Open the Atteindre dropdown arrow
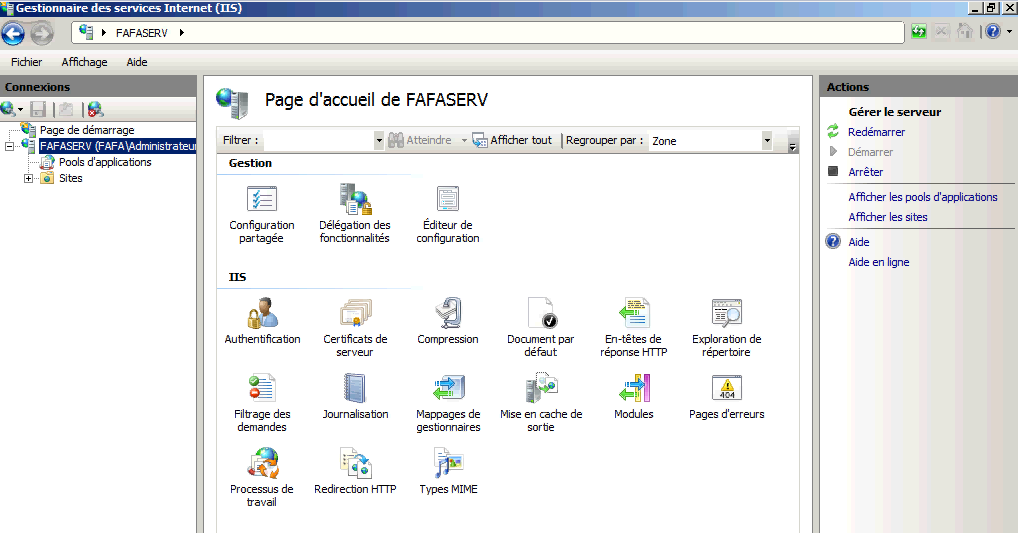The height and width of the screenshot is (533, 1018). (x=464, y=140)
